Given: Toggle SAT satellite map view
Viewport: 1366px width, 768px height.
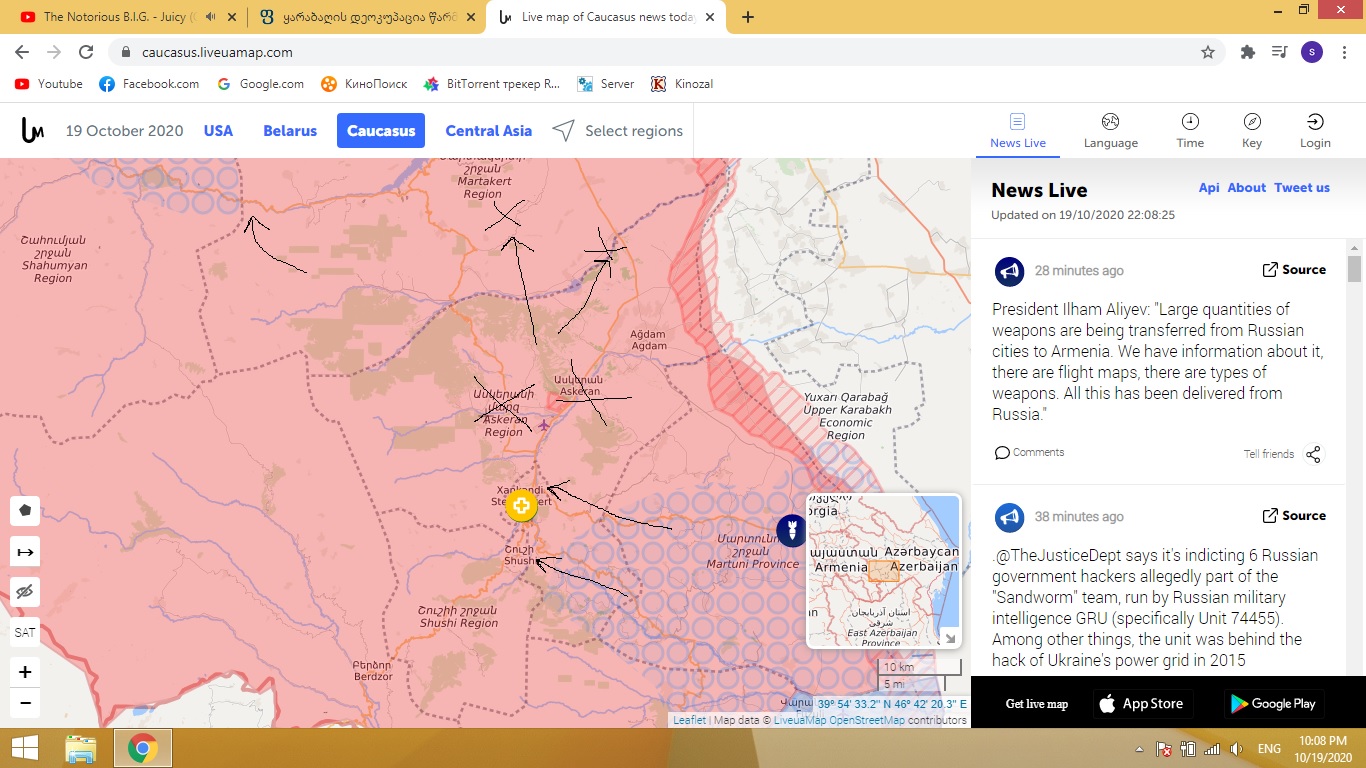Looking at the screenshot, I should pyautogui.click(x=25, y=633).
